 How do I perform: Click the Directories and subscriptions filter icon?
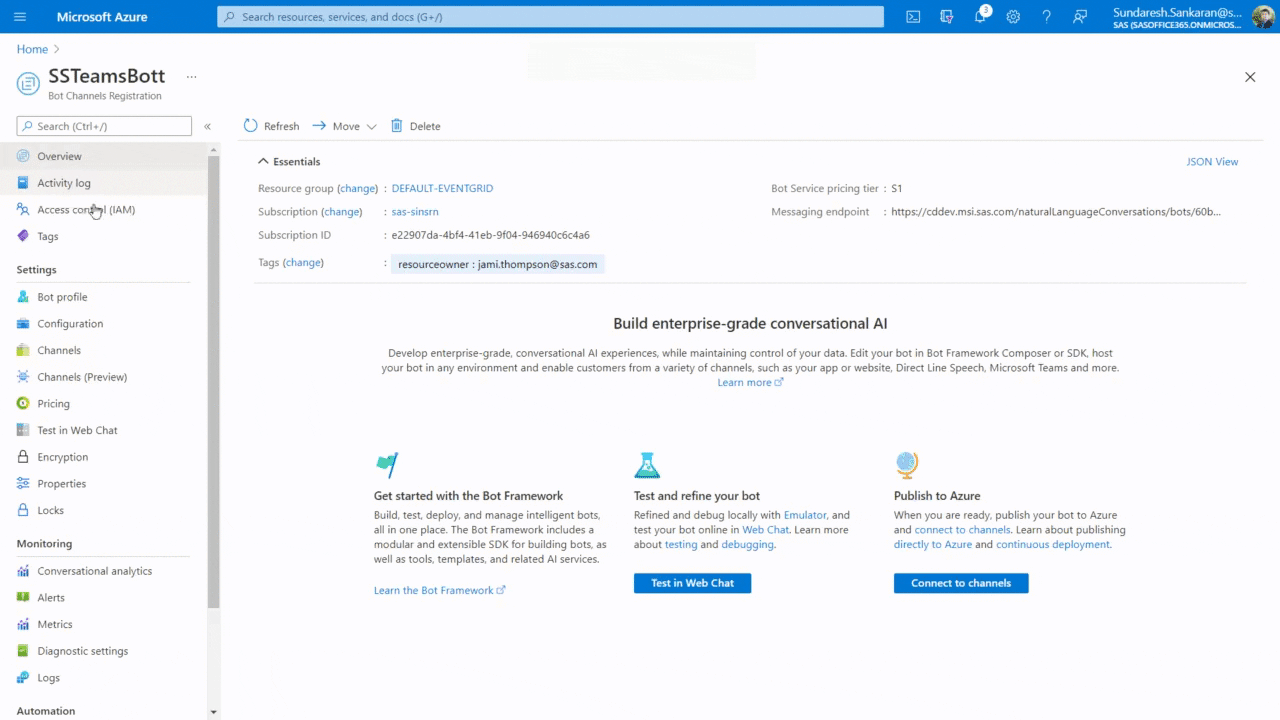[947, 17]
